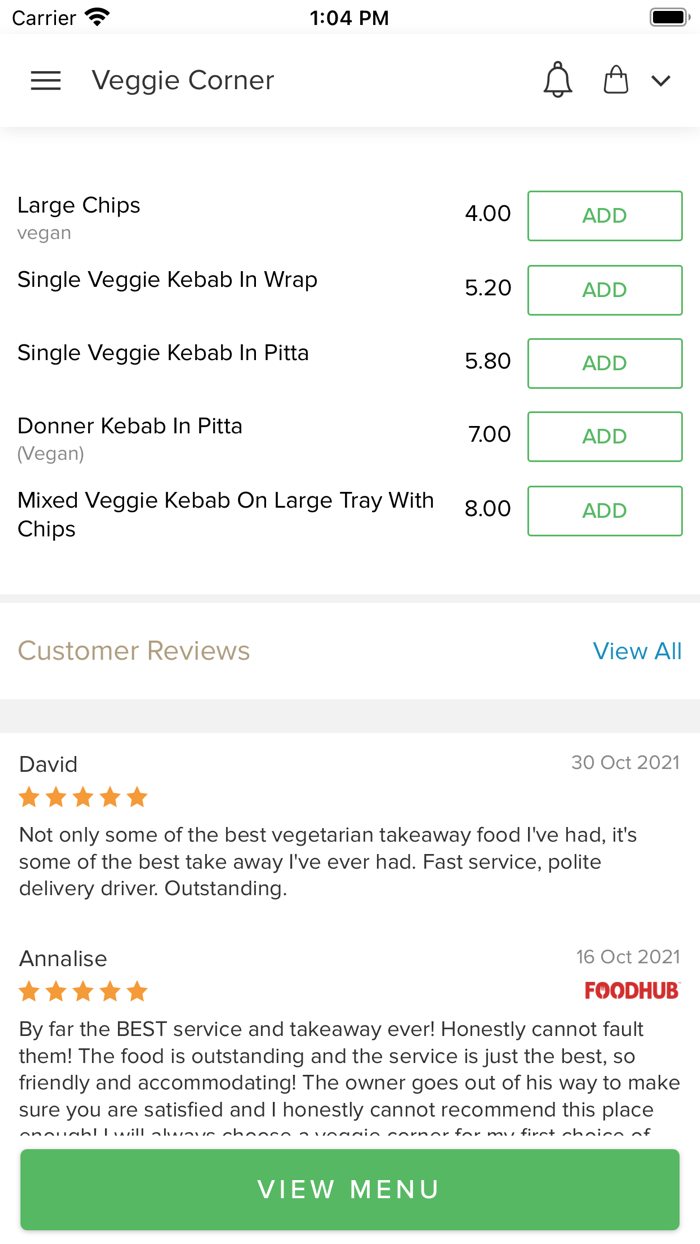Add Large Chips to order

pyautogui.click(x=604, y=216)
